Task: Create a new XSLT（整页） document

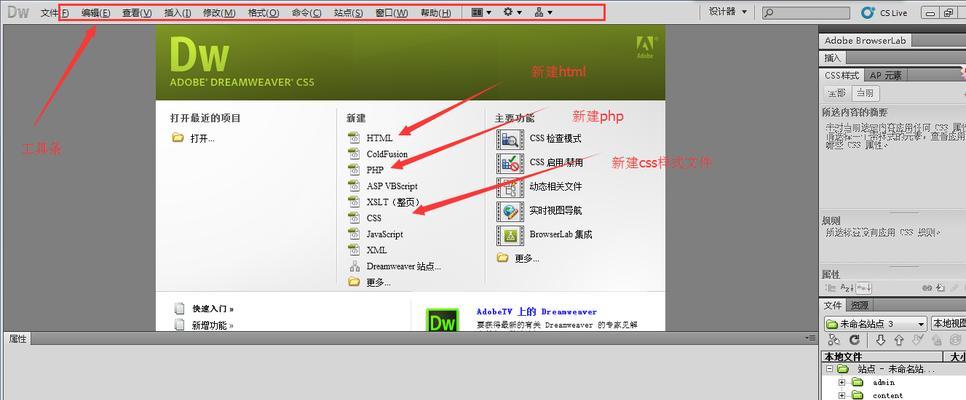Action: point(385,202)
